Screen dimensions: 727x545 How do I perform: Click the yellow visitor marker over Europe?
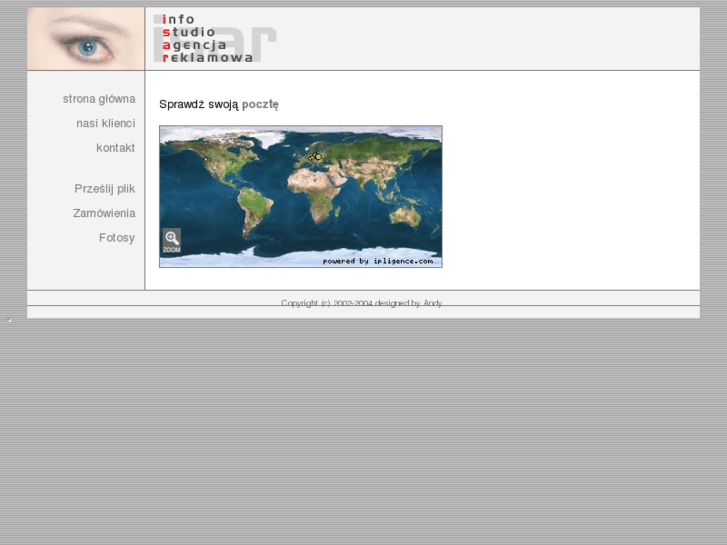pos(318,157)
